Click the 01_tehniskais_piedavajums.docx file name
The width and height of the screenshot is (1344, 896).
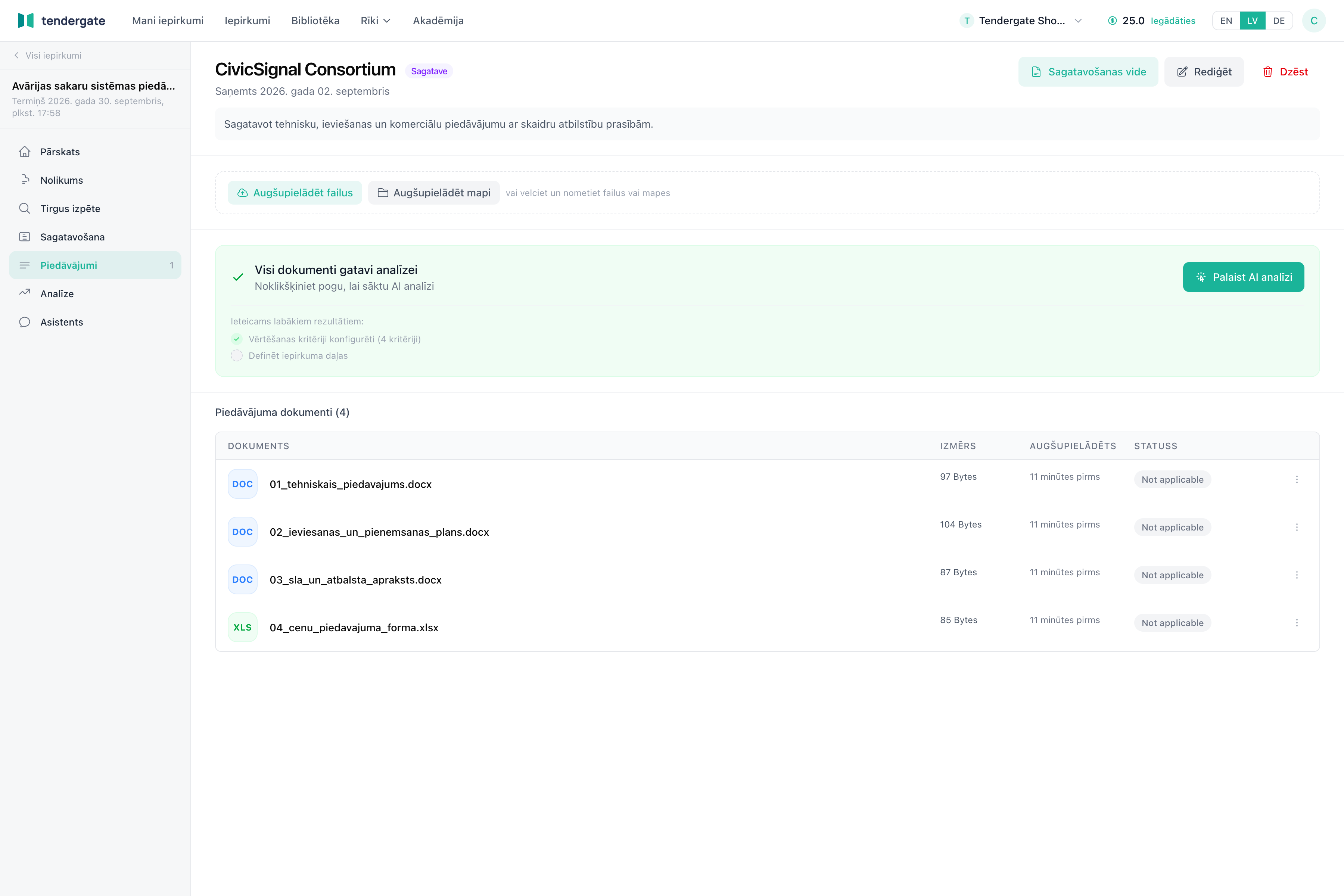pos(350,484)
